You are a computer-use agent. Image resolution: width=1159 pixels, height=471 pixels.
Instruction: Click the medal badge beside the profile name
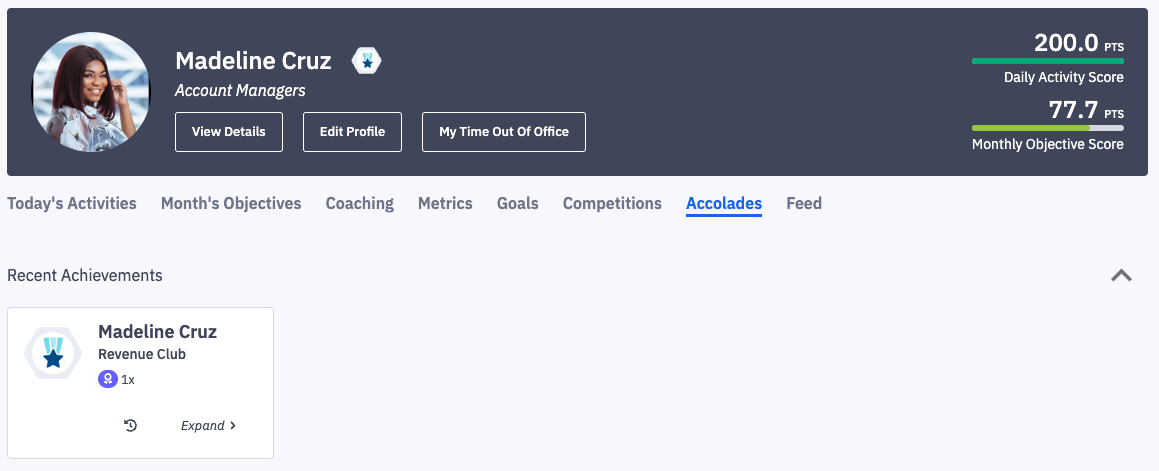367,61
